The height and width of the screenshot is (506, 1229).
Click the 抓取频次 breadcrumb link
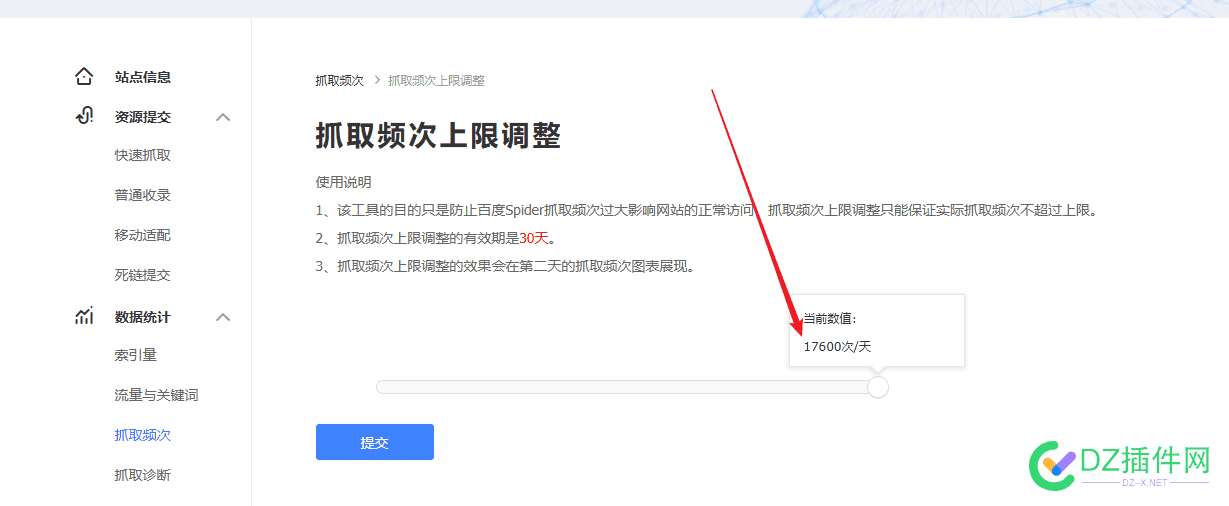click(340, 80)
